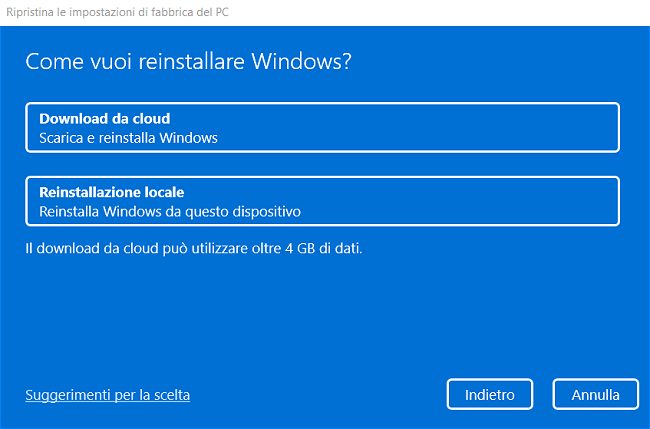The width and height of the screenshot is (650, 429).
Task: Click the blank blue area above the Annulla button
Action: [594, 320]
